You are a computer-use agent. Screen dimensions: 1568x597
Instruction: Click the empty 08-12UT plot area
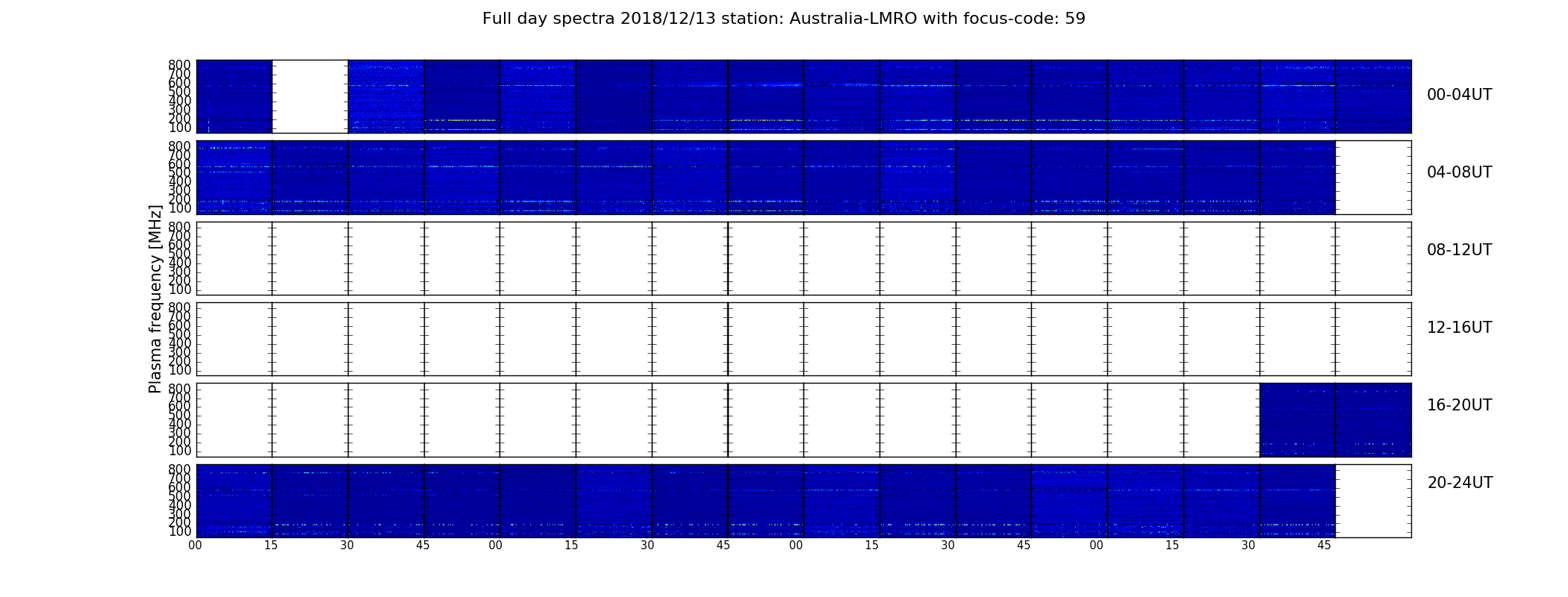tap(803, 258)
